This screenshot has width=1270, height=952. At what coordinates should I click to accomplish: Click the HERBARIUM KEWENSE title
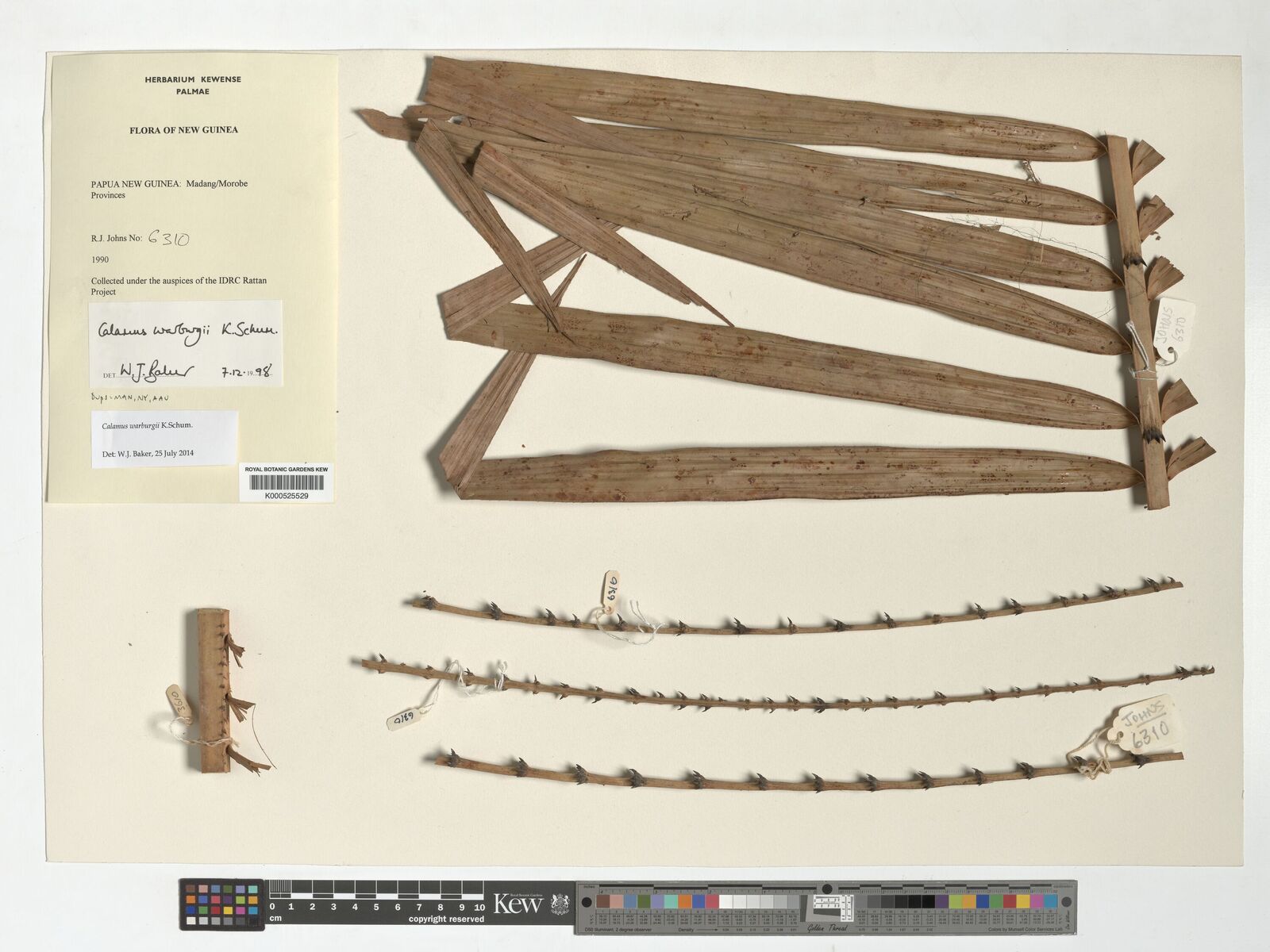193,79
